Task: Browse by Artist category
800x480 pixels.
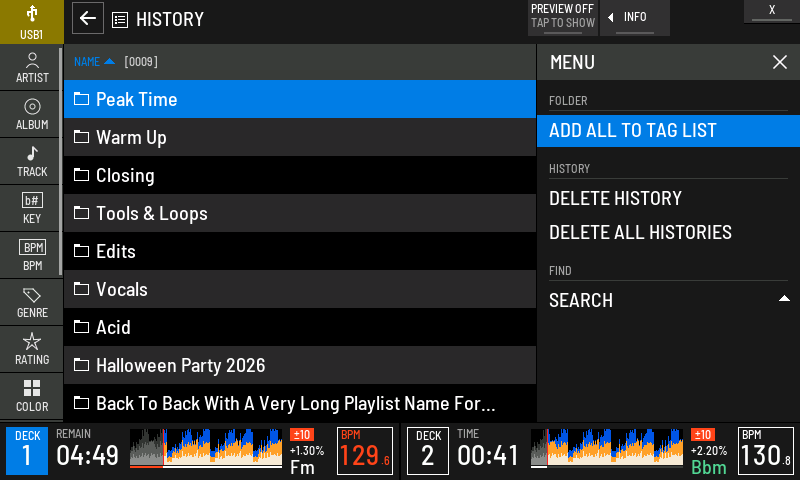Action: click(x=32, y=68)
